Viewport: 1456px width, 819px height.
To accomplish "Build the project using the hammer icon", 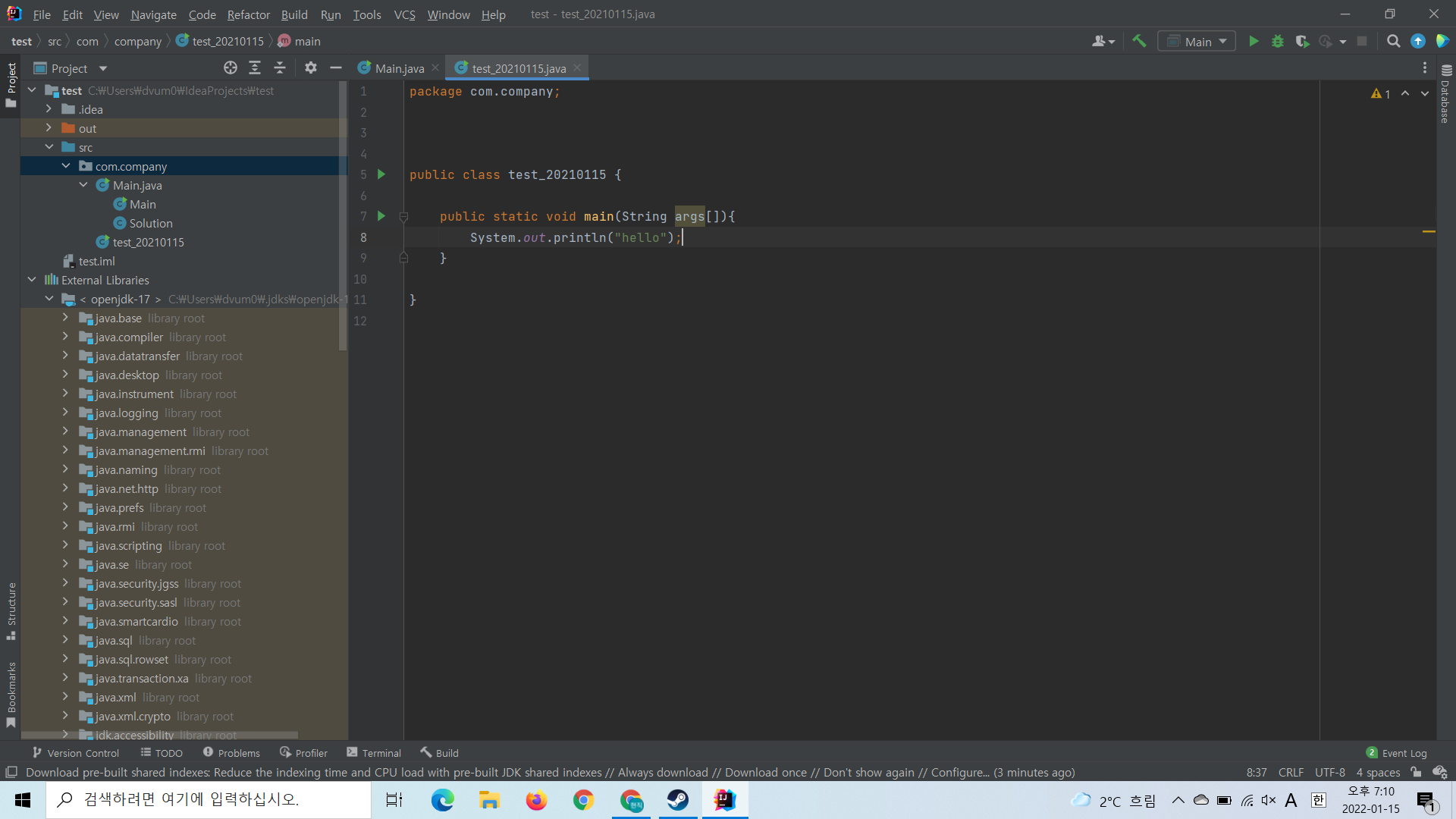I will [x=1139, y=41].
